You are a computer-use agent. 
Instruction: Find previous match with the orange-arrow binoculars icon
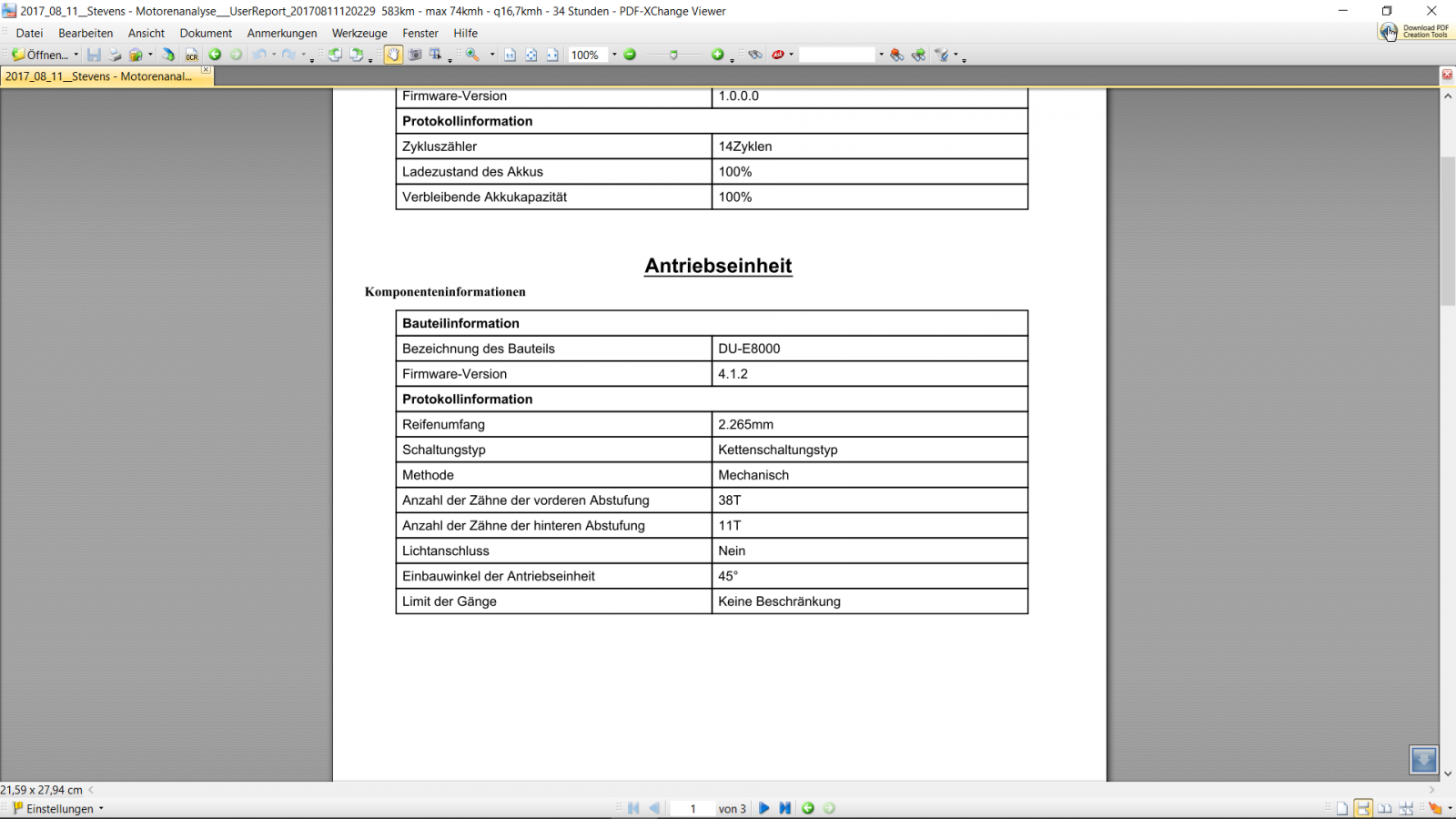897,55
